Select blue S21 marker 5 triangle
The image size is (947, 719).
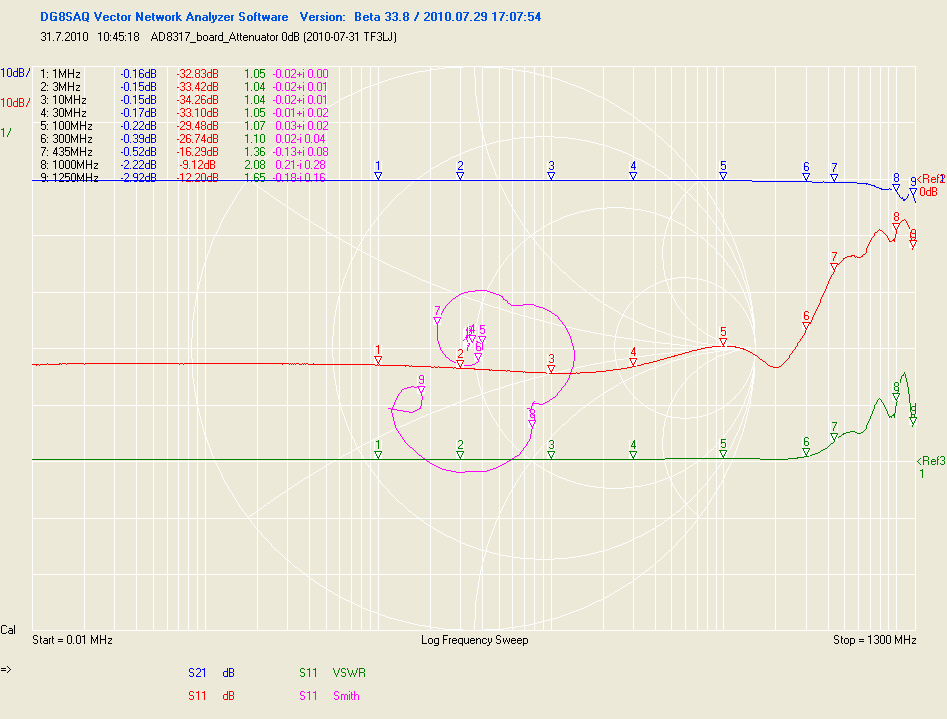723,176
